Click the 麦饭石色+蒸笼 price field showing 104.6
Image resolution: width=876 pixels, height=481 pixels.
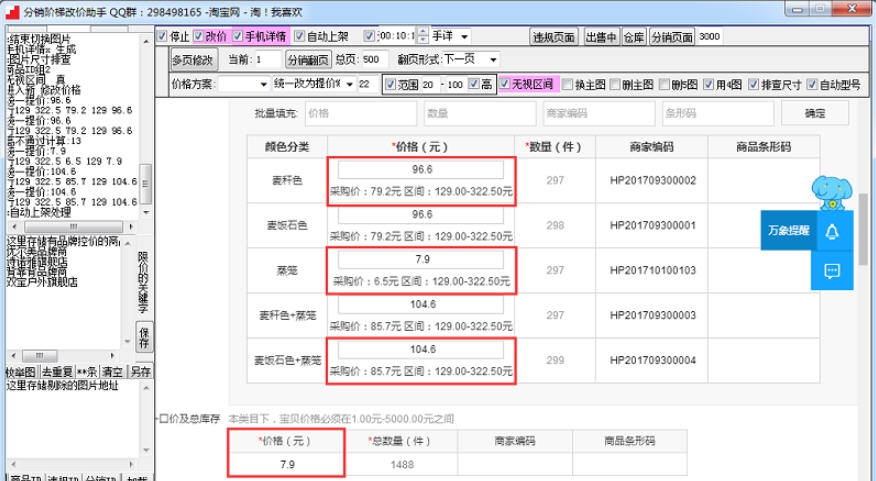point(421,349)
